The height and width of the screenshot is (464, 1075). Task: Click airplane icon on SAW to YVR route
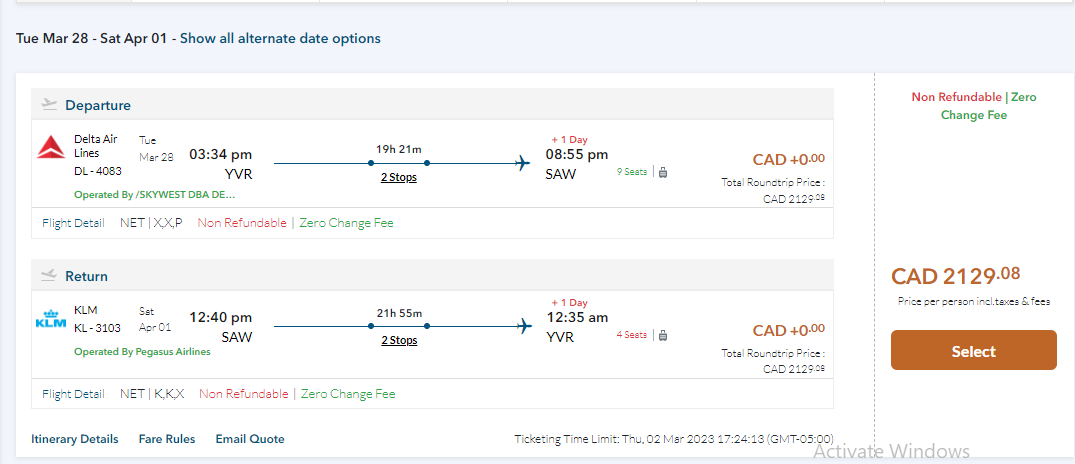point(522,326)
